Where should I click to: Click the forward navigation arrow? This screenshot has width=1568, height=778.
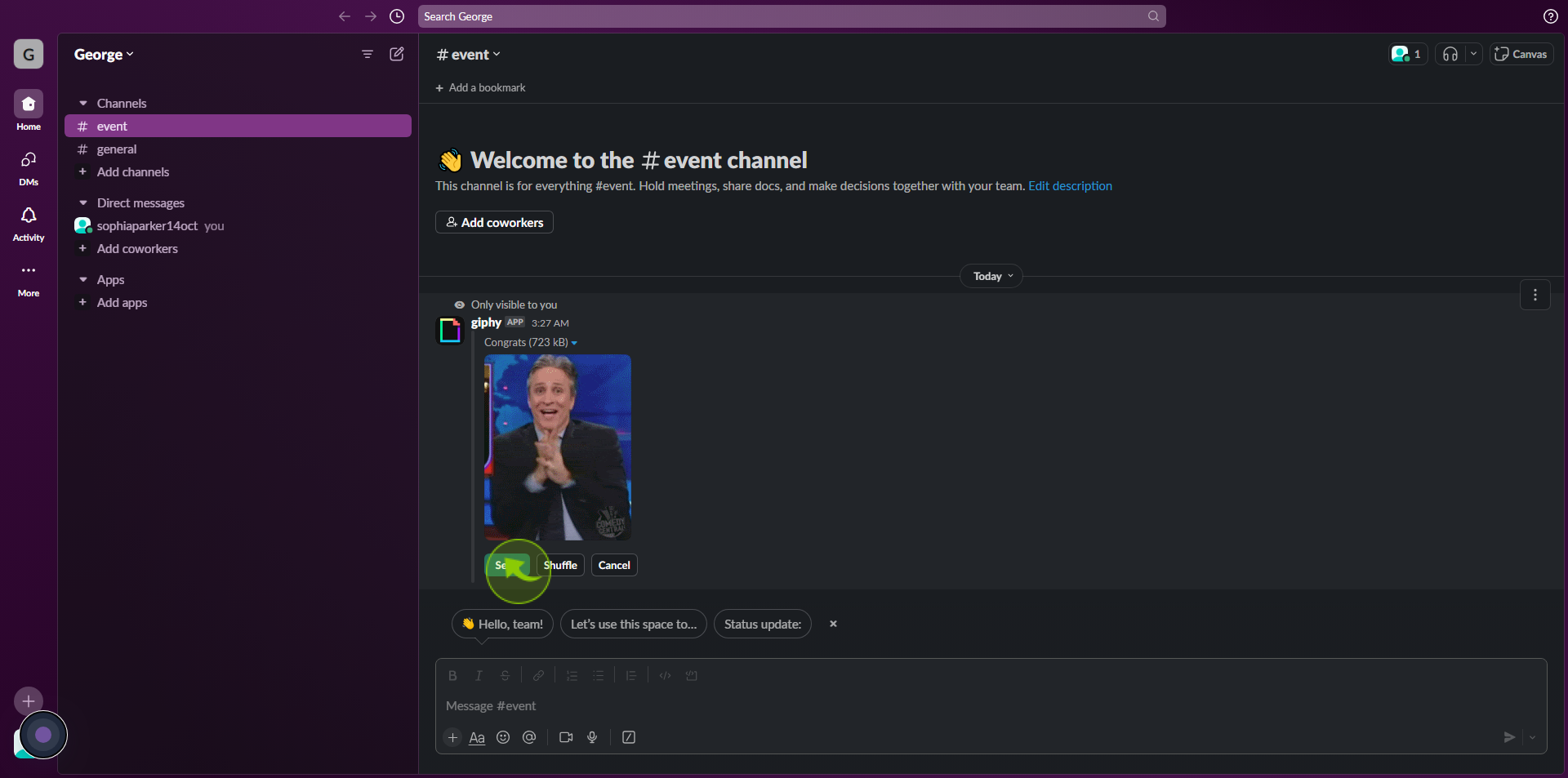pyautogui.click(x=371, y=16)
